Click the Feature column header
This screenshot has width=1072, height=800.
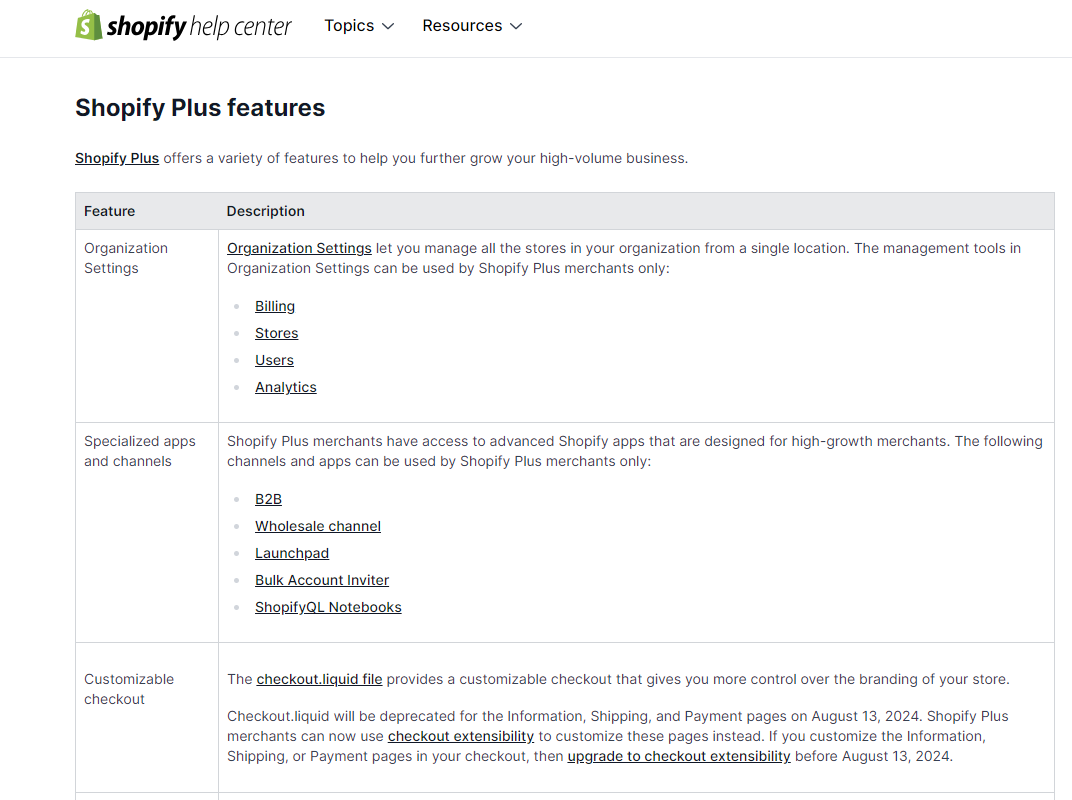[x=110, y=211]
